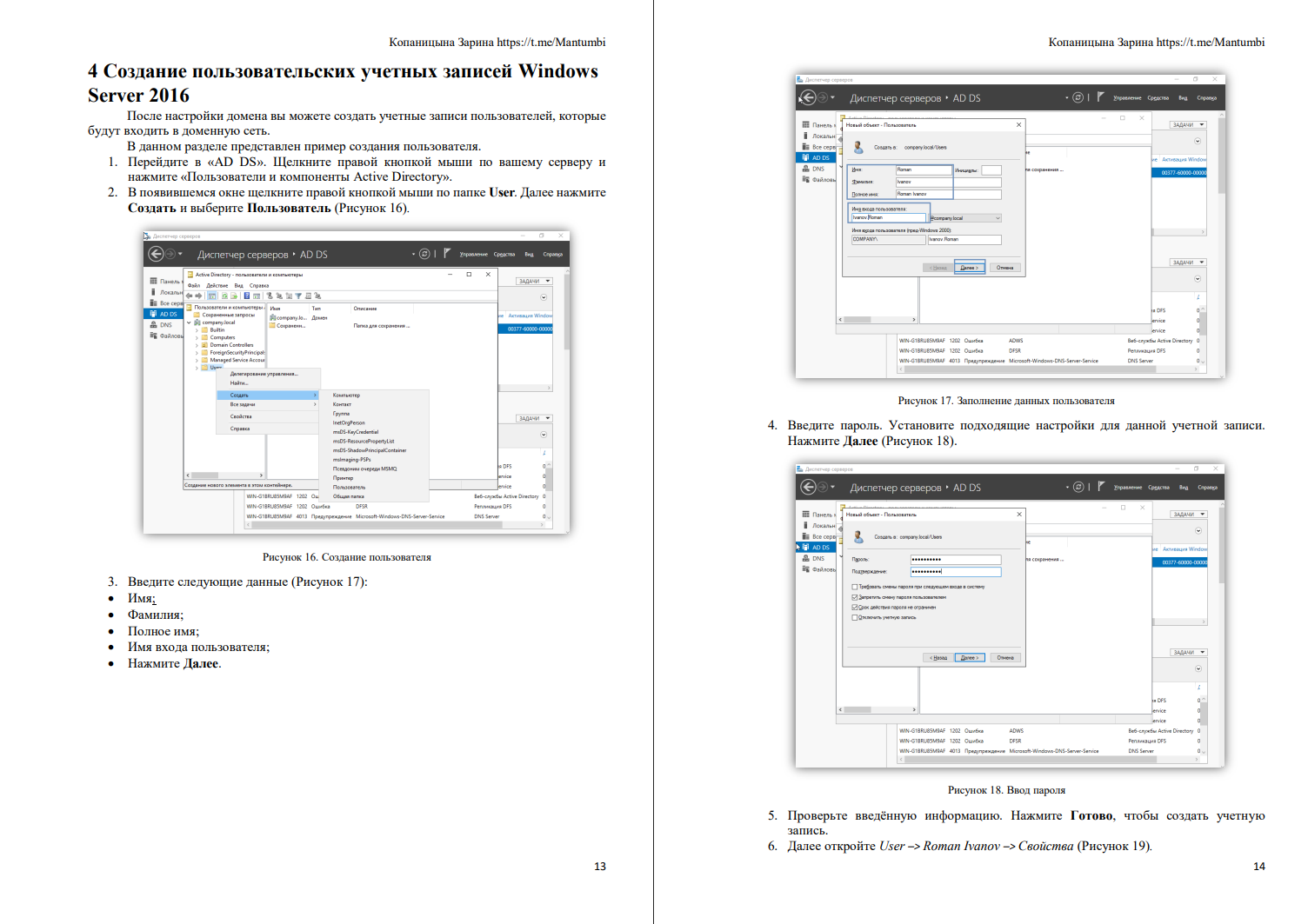
Task: Select the company.local domain icon in Figure 16 tree
Action: [x=197, y=322]
